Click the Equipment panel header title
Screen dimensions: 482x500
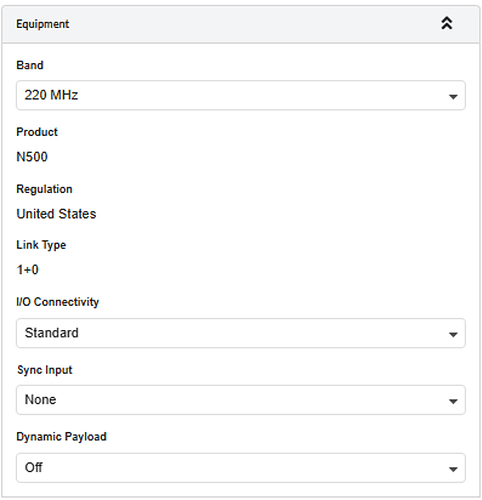click(43, 24)
